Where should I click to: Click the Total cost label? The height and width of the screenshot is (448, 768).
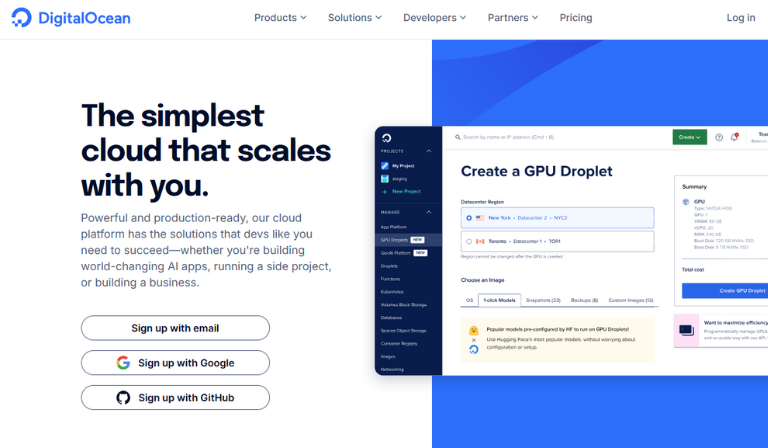tap(693, 270)
